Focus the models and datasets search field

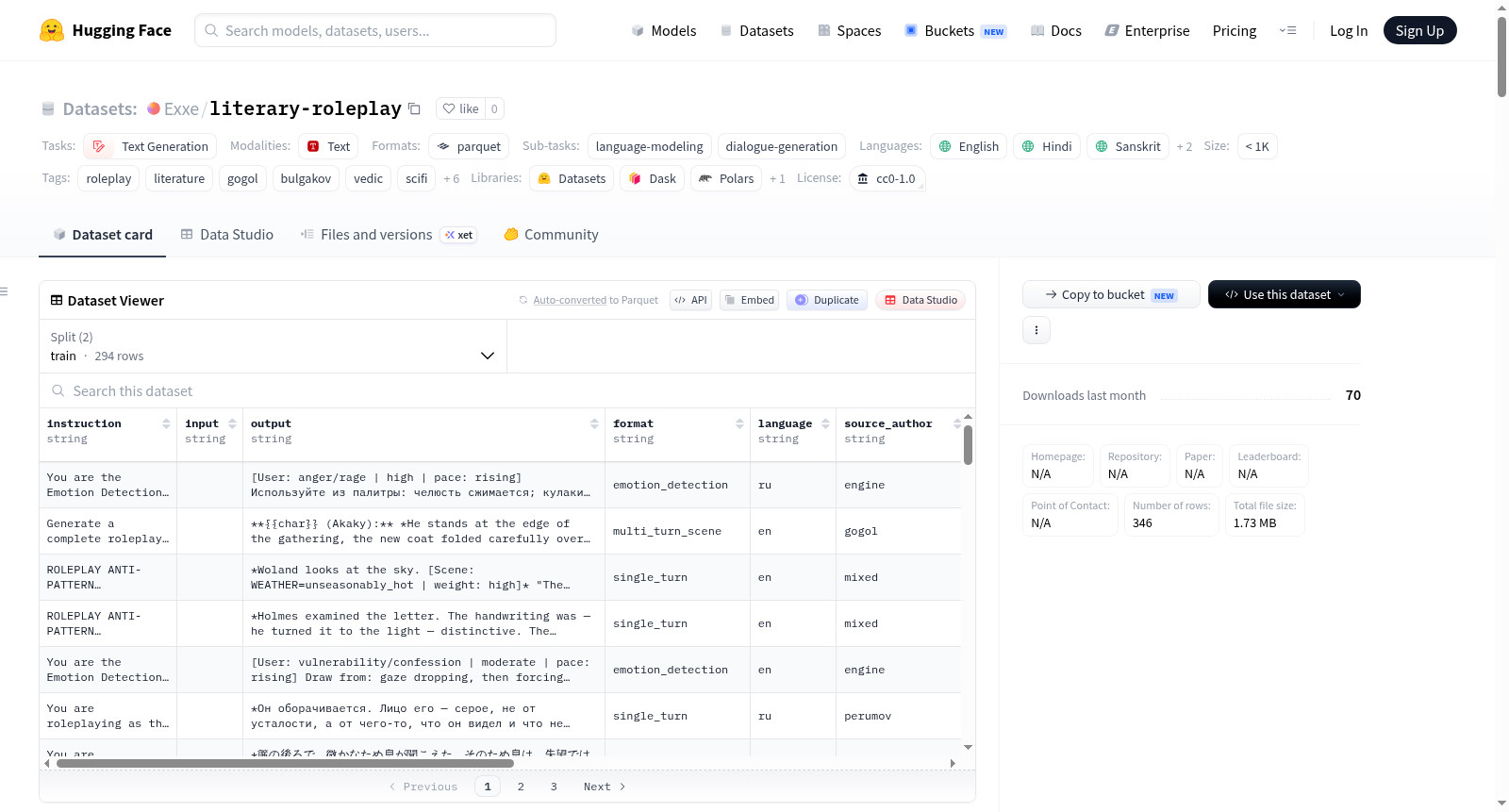click(x=375, y=30)
